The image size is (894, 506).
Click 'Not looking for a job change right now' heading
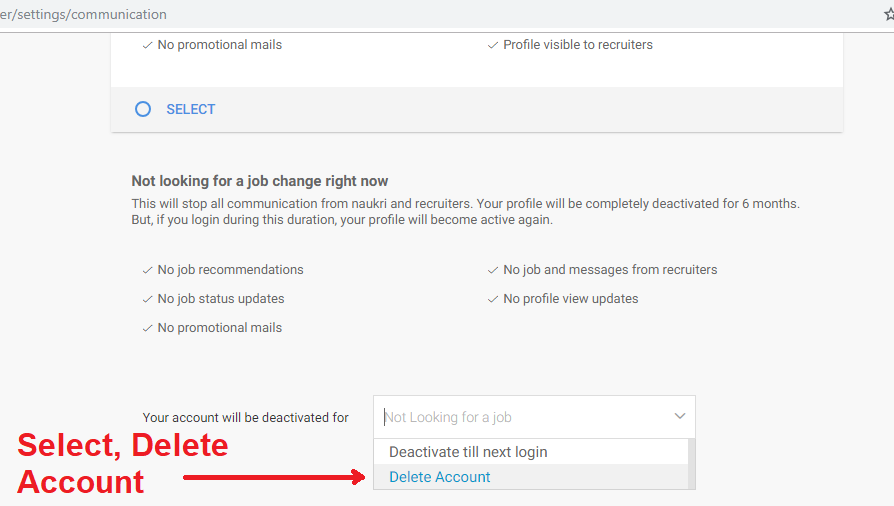coord(260,181)
